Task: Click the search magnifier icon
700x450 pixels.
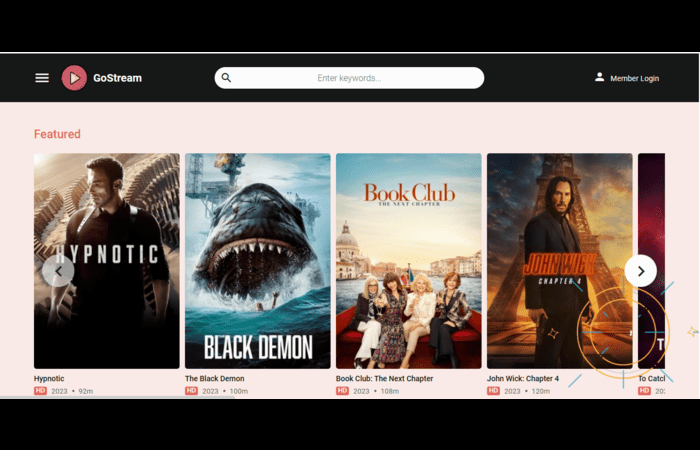Action: pyautogui.click(x=226, y=78)
